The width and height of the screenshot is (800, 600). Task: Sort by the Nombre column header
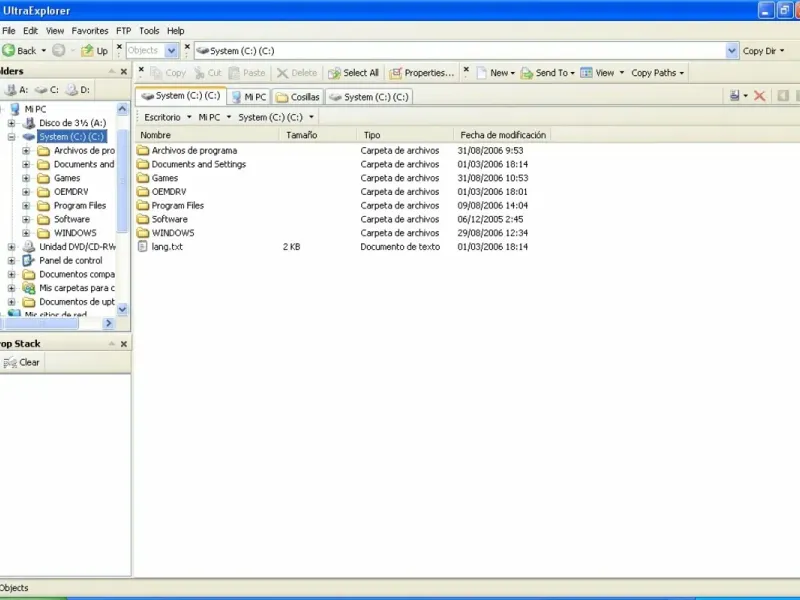pyautogui.click(x=208, y=135)
